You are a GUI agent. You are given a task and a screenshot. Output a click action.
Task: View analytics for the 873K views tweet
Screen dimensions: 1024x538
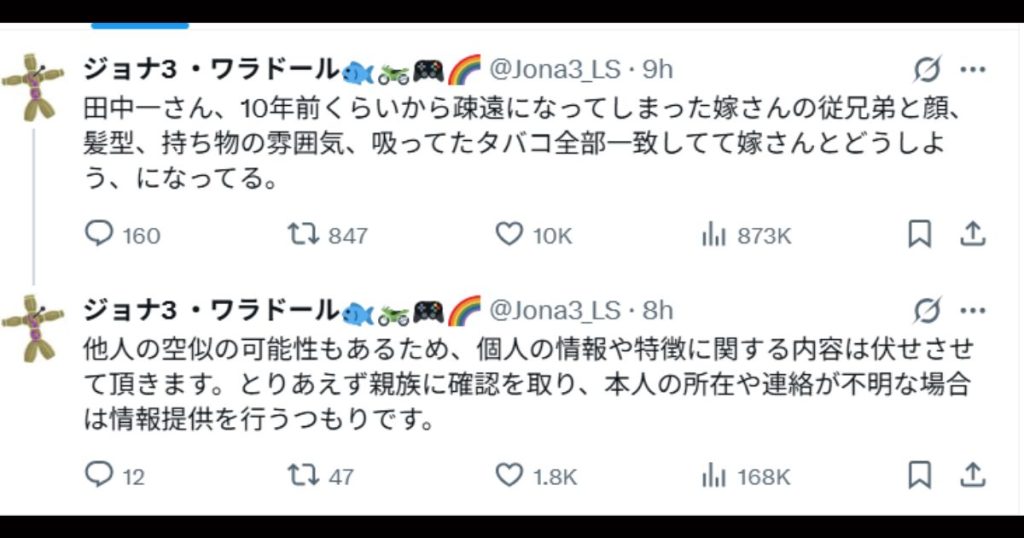point(714,235)
